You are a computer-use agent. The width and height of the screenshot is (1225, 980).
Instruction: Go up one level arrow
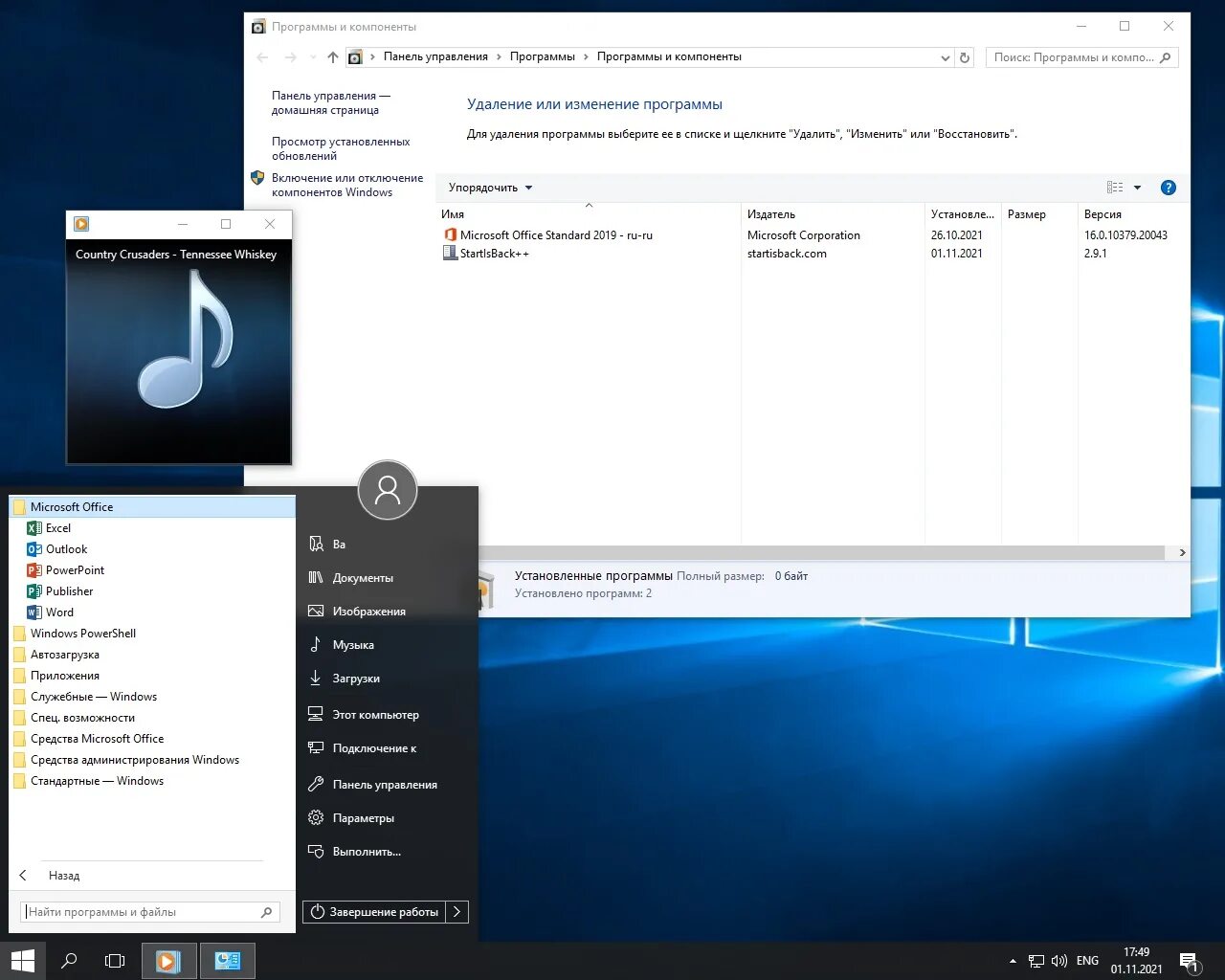coord(332,57)
